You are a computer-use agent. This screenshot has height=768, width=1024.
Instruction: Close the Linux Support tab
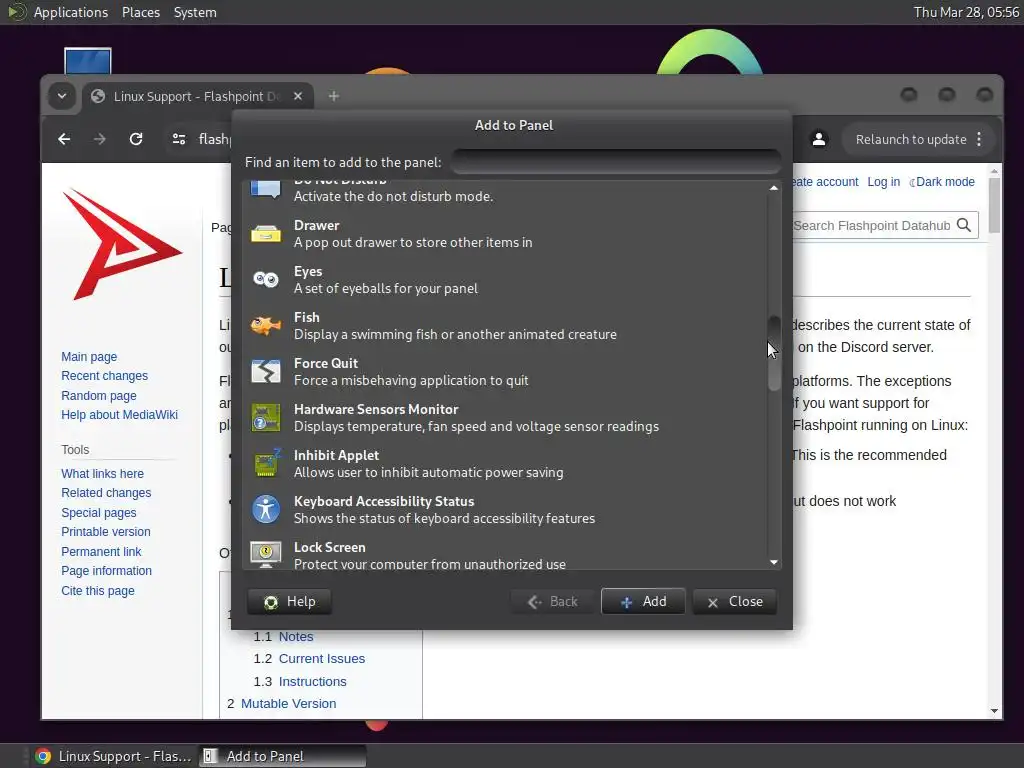(298, 96)
